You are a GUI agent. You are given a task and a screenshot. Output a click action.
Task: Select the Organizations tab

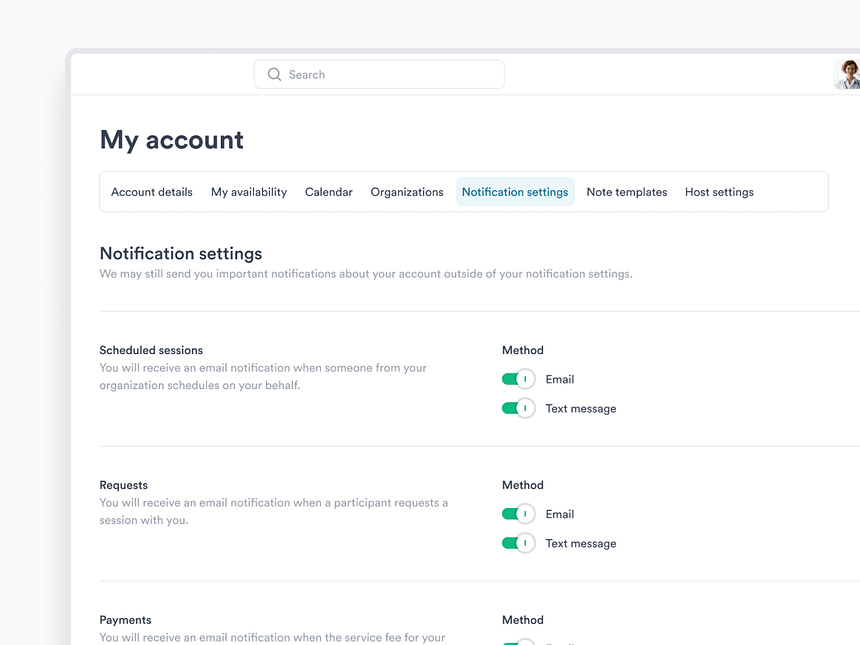pyautogui.click(x=407, y=192)
